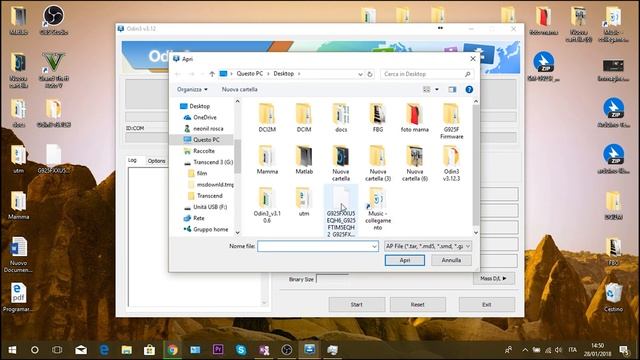Expand the address bar history dropdown
Image resolution: width=640 pixels, height=360 pixels.
click(360, 74)
